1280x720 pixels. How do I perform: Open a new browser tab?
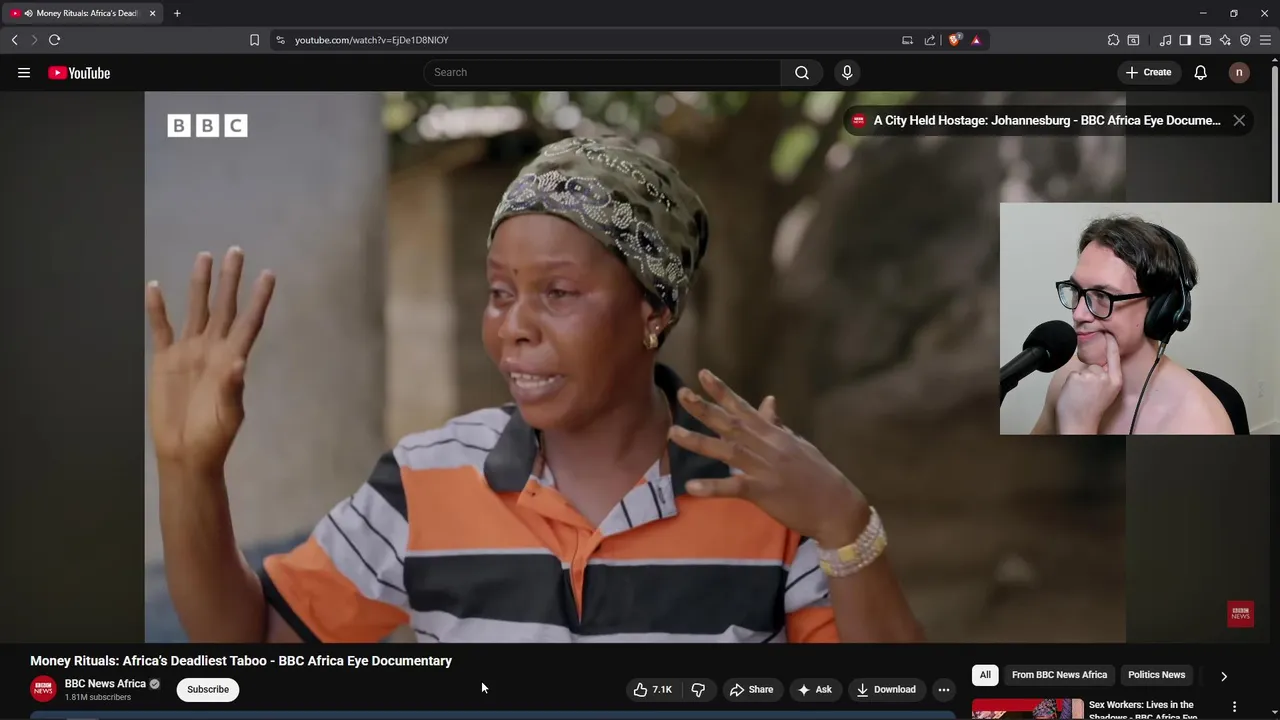click(177, 13)
